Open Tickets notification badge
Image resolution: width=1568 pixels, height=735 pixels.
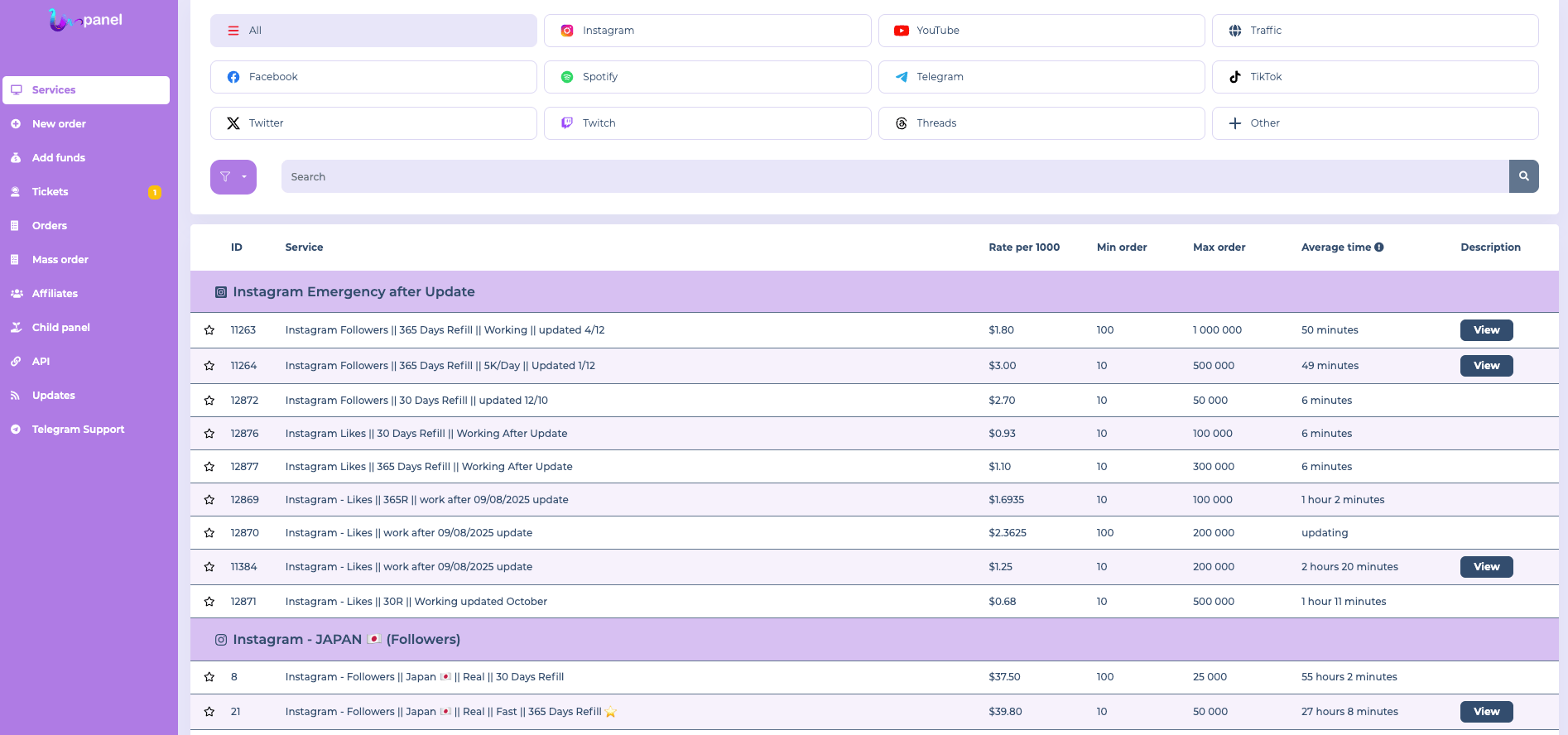pos(155,192)
